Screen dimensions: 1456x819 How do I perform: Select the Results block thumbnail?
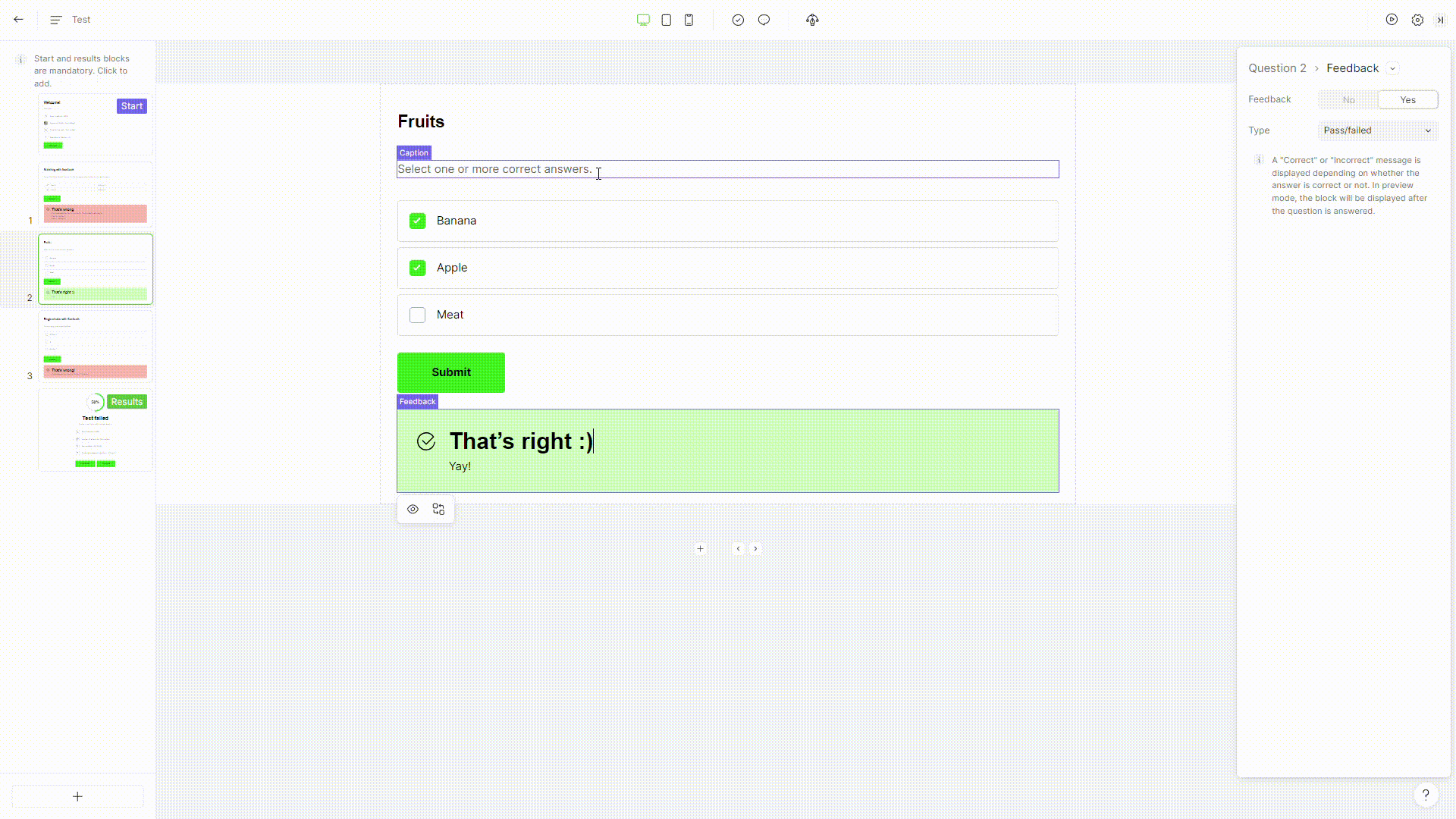point(96,431)
